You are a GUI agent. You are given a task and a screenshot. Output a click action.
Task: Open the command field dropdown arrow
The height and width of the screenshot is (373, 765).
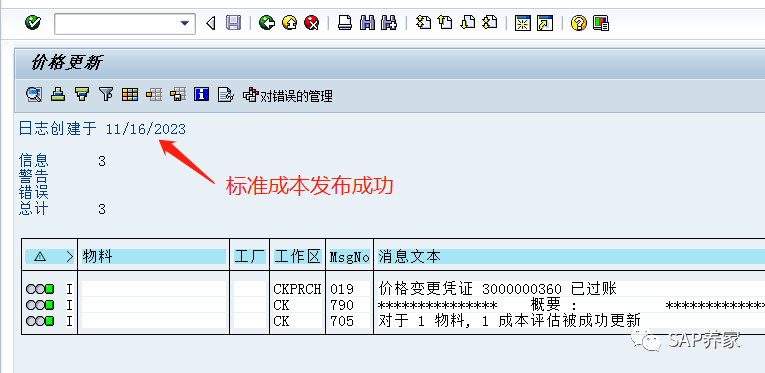[184, 23]
